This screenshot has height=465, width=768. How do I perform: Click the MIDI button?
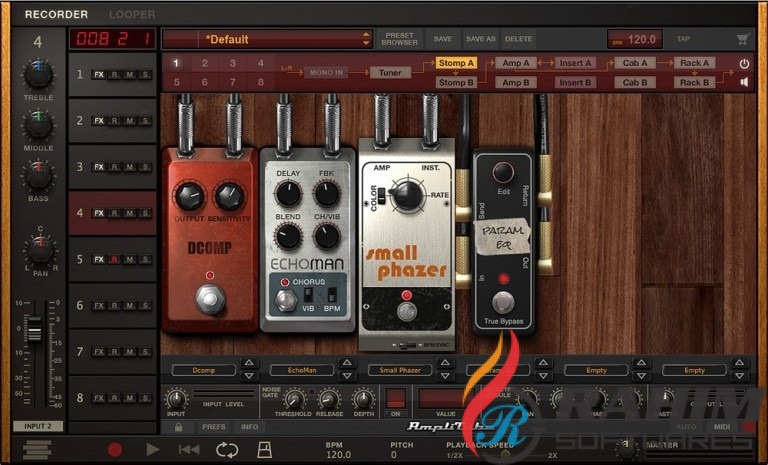coord(722,427)
